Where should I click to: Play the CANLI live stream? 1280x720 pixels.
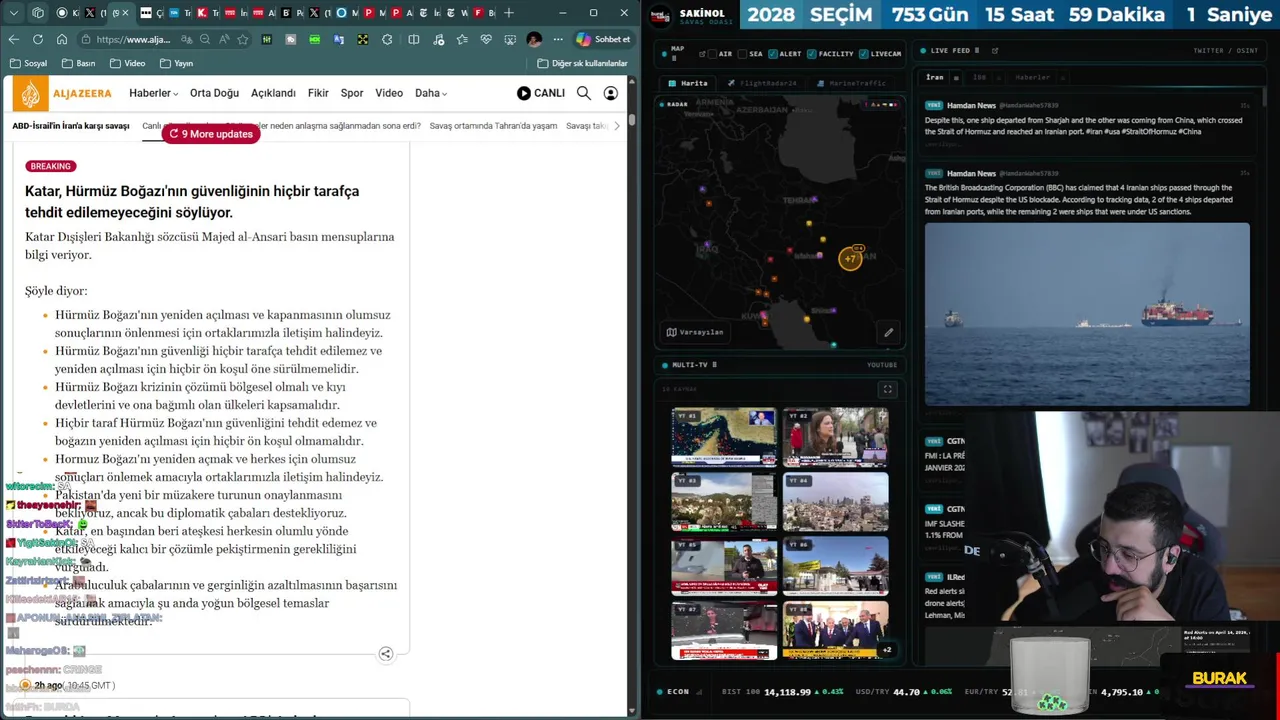tap(541, 93)
